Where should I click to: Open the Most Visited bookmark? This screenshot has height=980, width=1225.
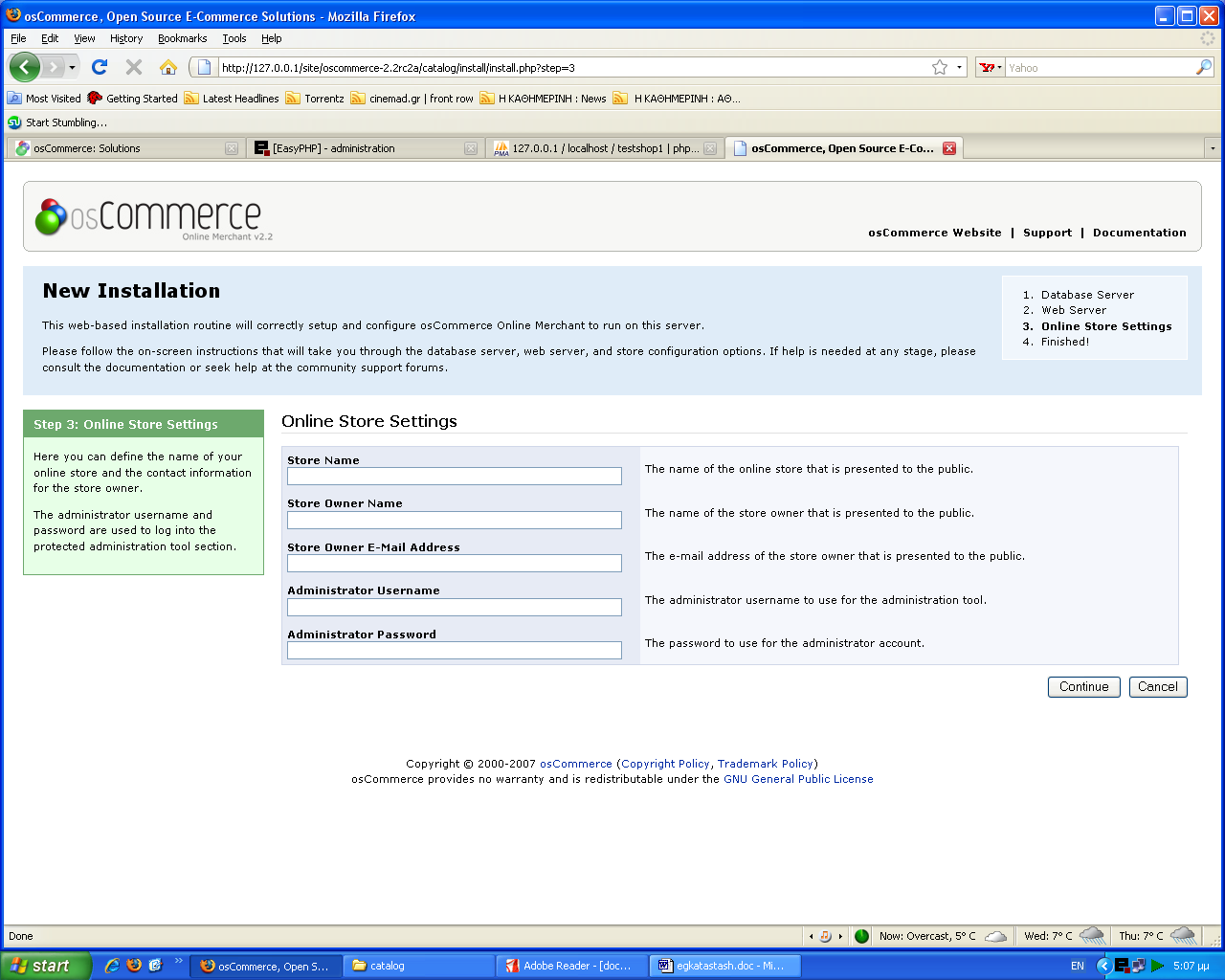pyautogui.click(x=45, y=98)
